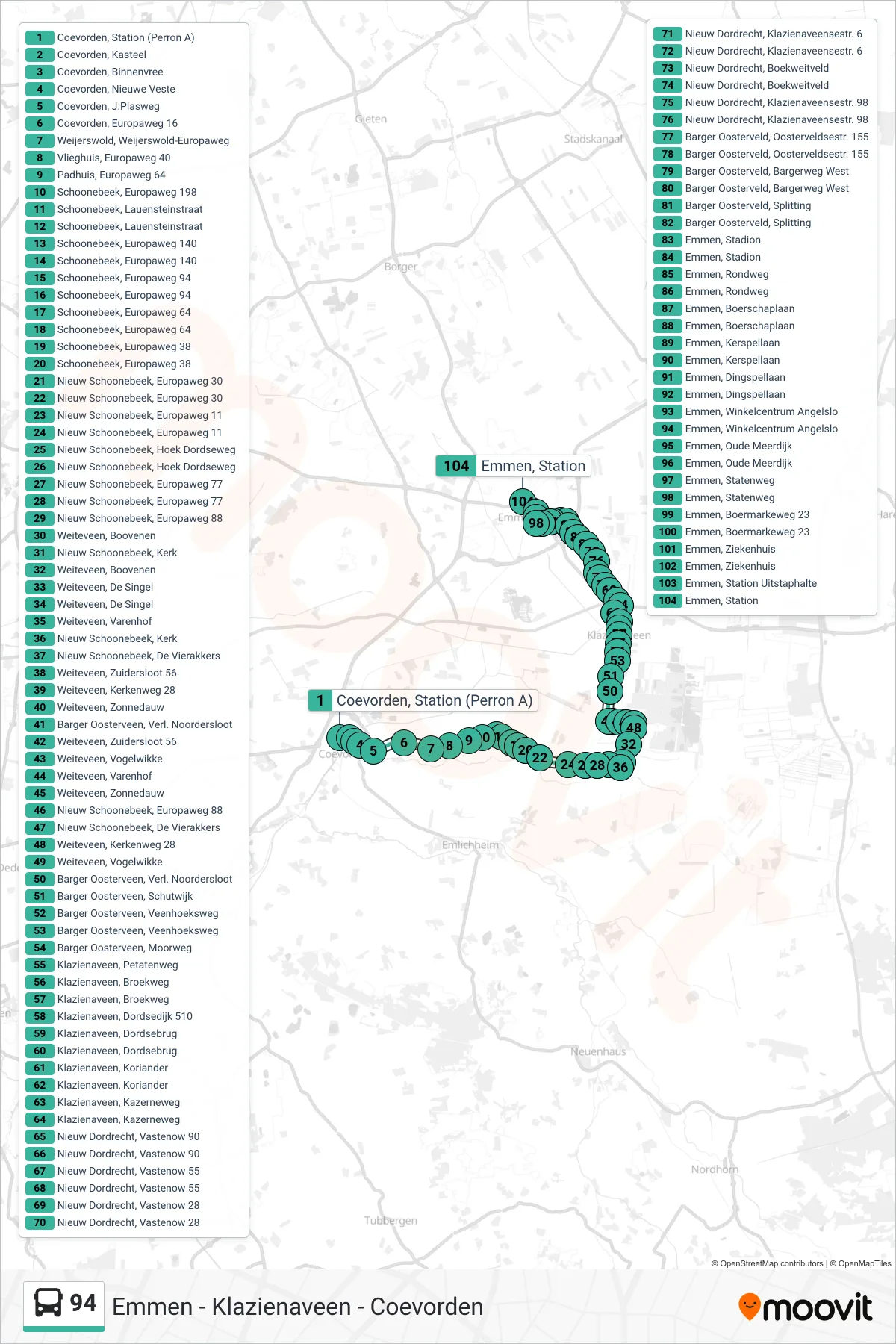The width and height of the screenshot is (896, 1344).
Task: Select map stop marker 48
Action: (634, 727)
